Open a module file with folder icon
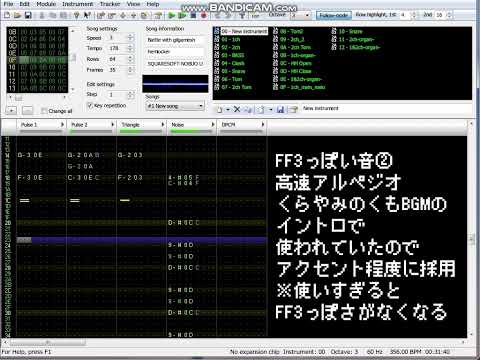480x360 pixels. click(17, 15)
